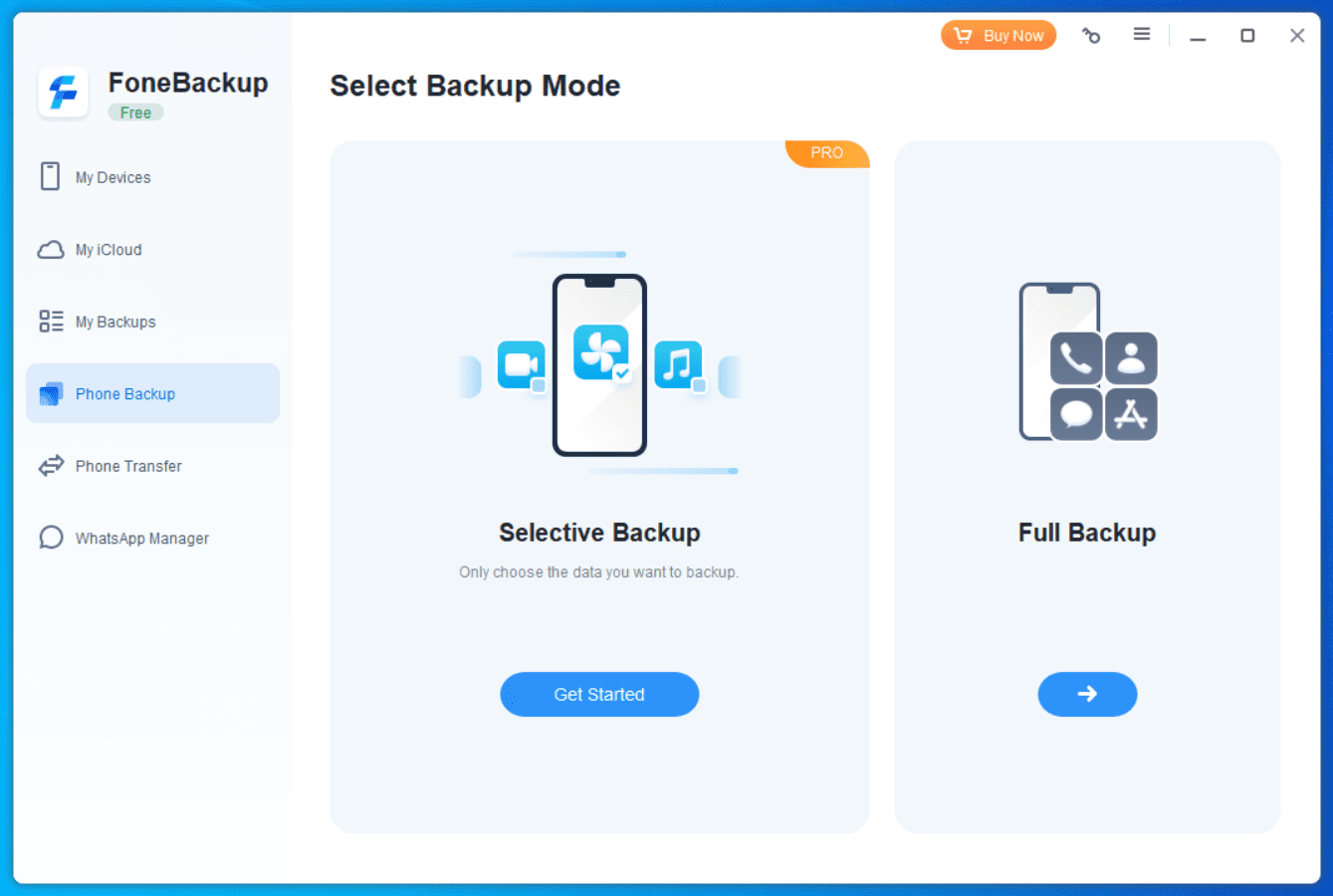This screenshot has width=1333, height=896.
Task: Click the video camera icon in Selective Backup
Action: [x=522, y=365]
